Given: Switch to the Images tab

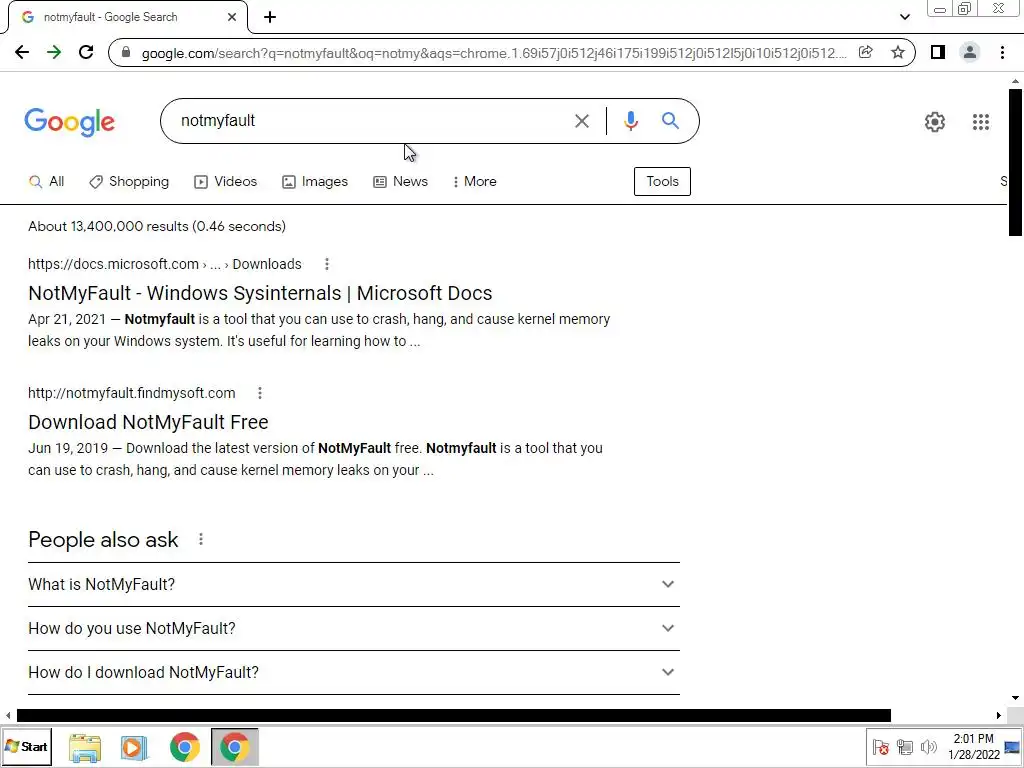Looking at the screenshot, I should coord(315,182).
